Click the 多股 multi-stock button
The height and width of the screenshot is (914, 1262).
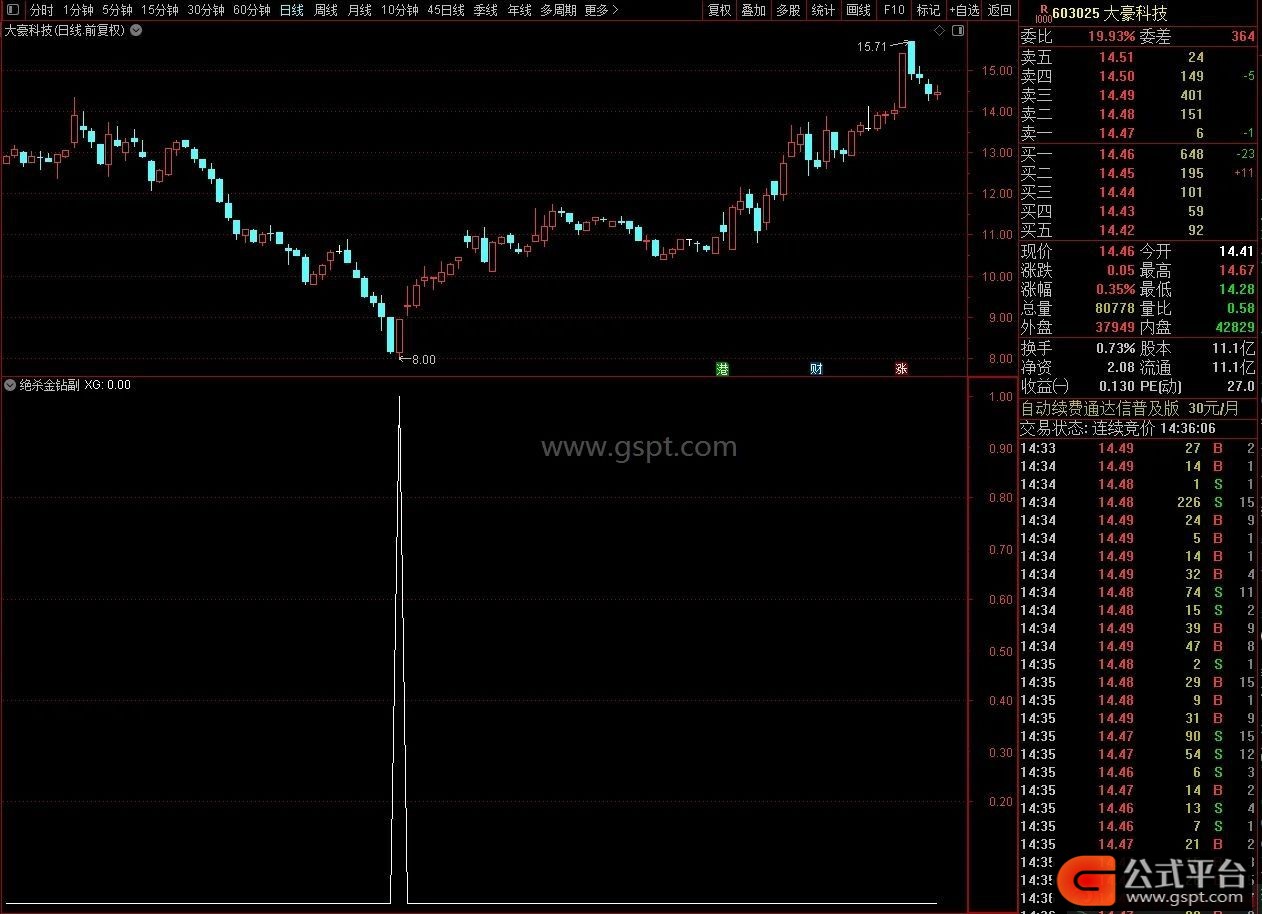pos(788,10)
